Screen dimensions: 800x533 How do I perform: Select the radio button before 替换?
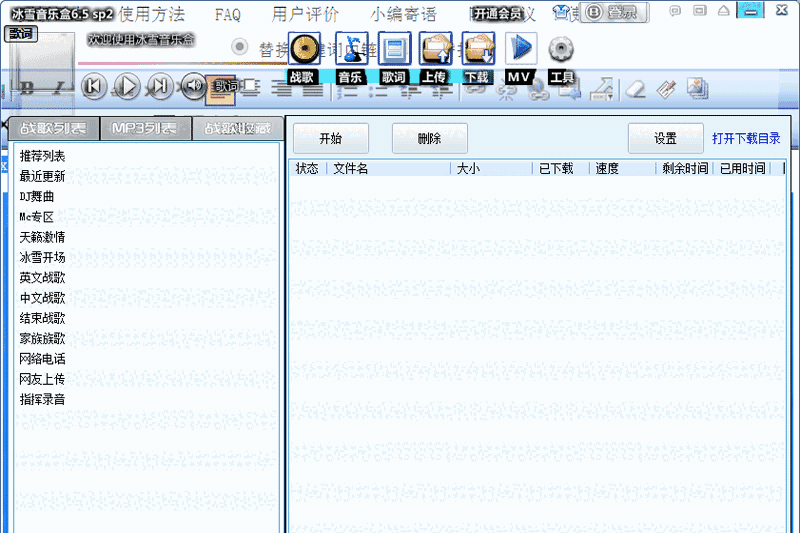click(x=239, y=47)
